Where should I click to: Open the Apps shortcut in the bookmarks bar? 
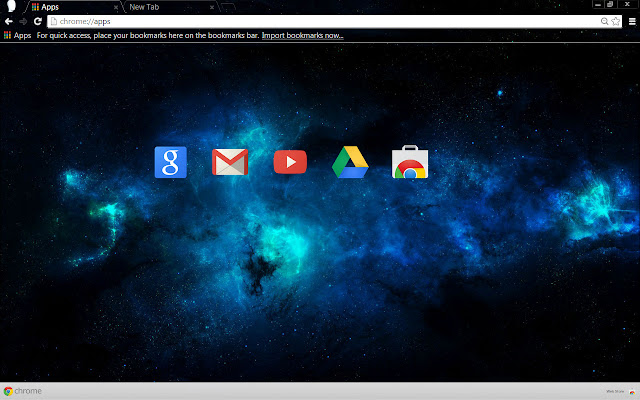click(x=18, y=36)
